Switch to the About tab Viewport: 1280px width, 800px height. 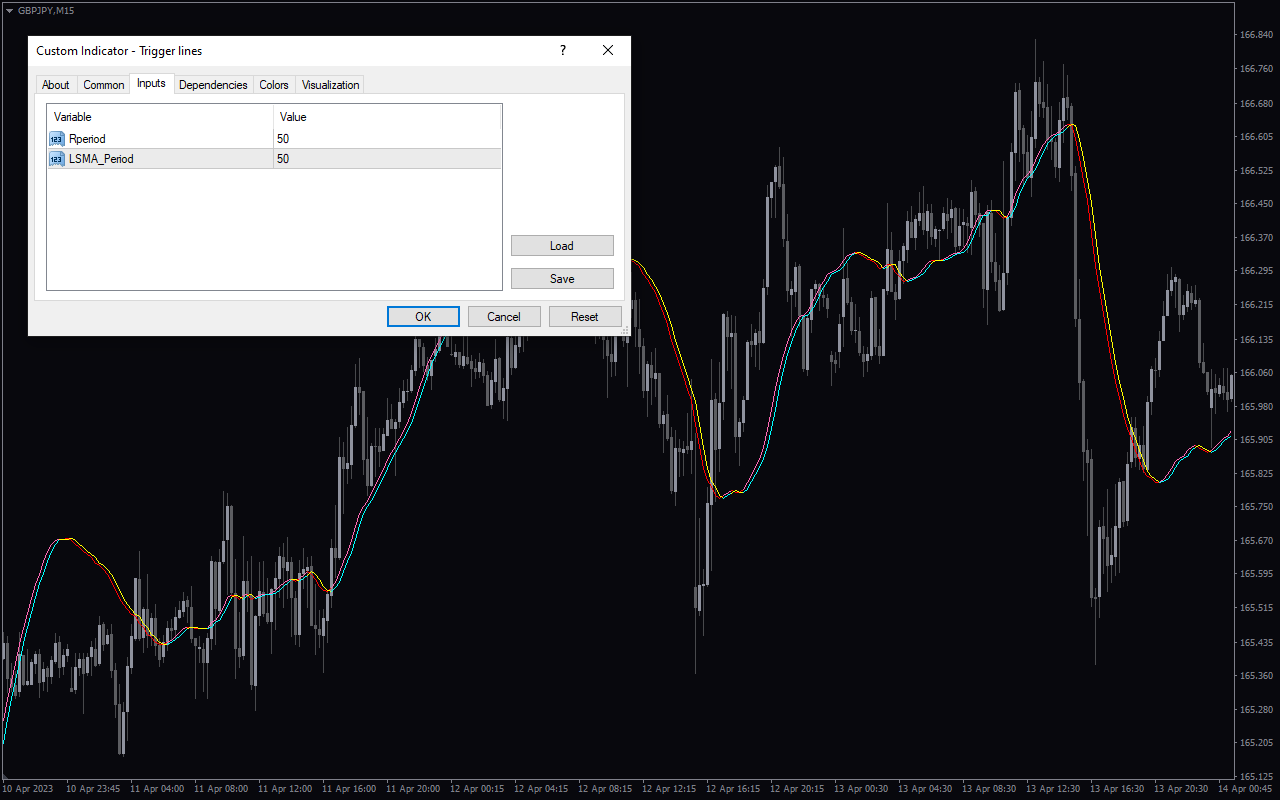56,85
